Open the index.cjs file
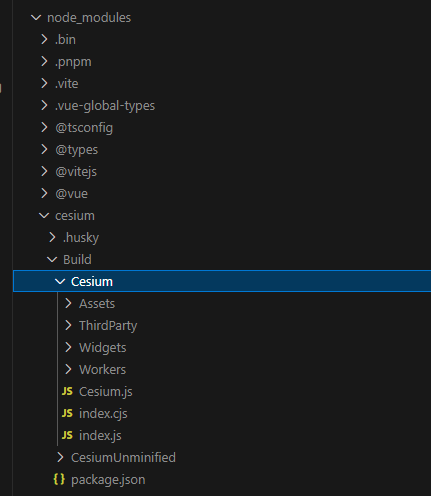 coord(103,414)
